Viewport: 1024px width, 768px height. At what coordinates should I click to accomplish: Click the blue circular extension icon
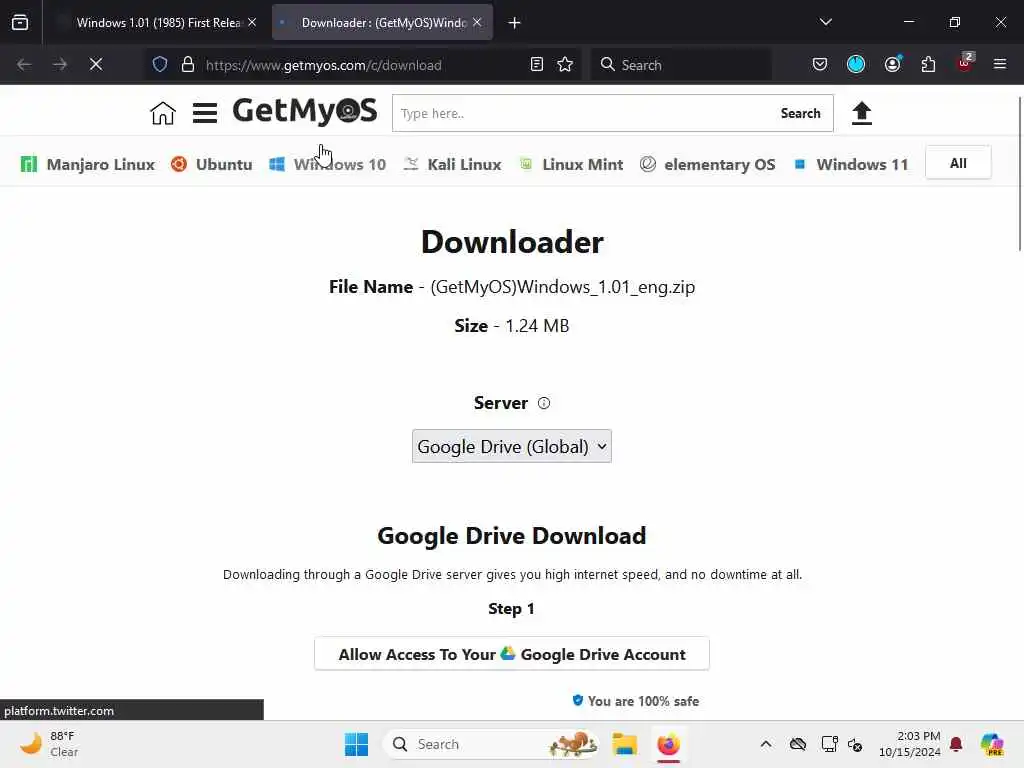(x=856, y=64)
